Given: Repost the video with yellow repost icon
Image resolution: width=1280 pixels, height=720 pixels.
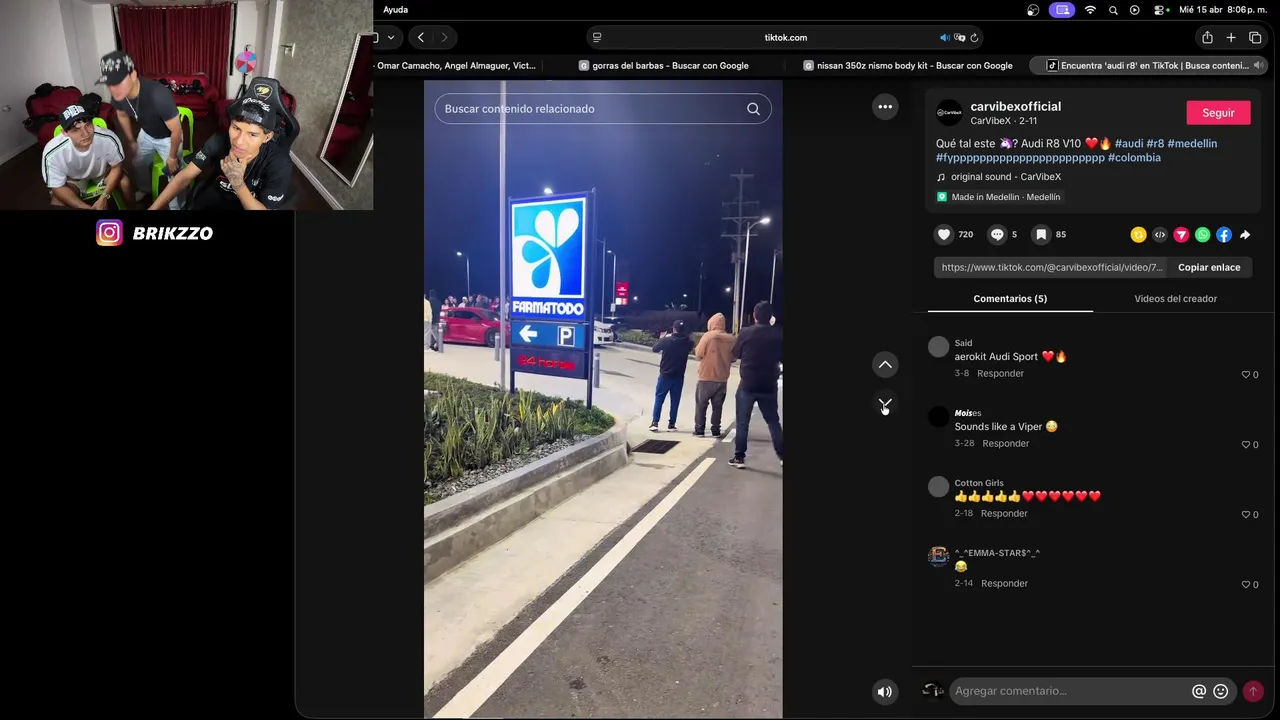Looking at the screenshot, I should coord(1138,235).
